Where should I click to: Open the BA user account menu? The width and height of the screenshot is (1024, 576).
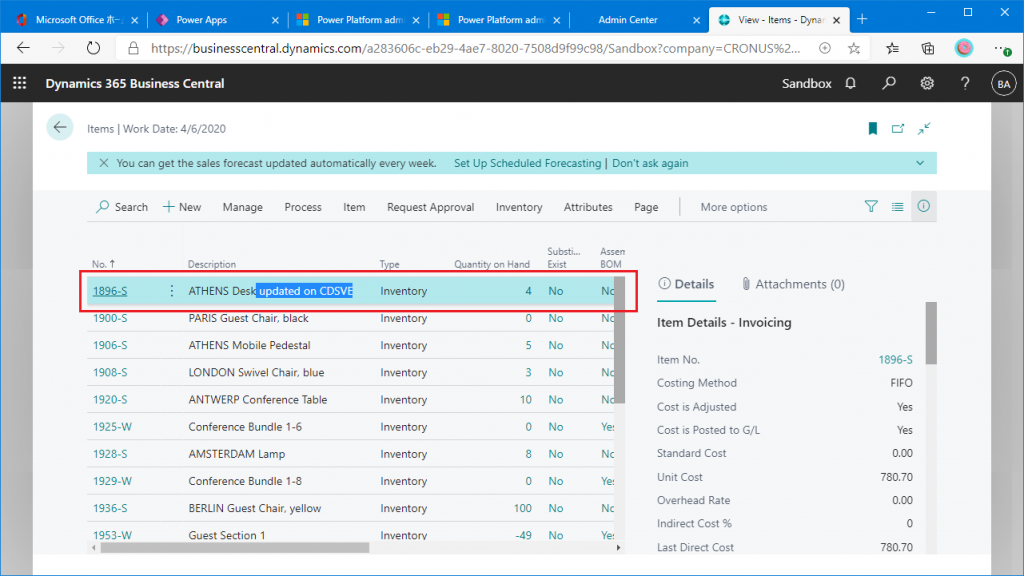1004,84
